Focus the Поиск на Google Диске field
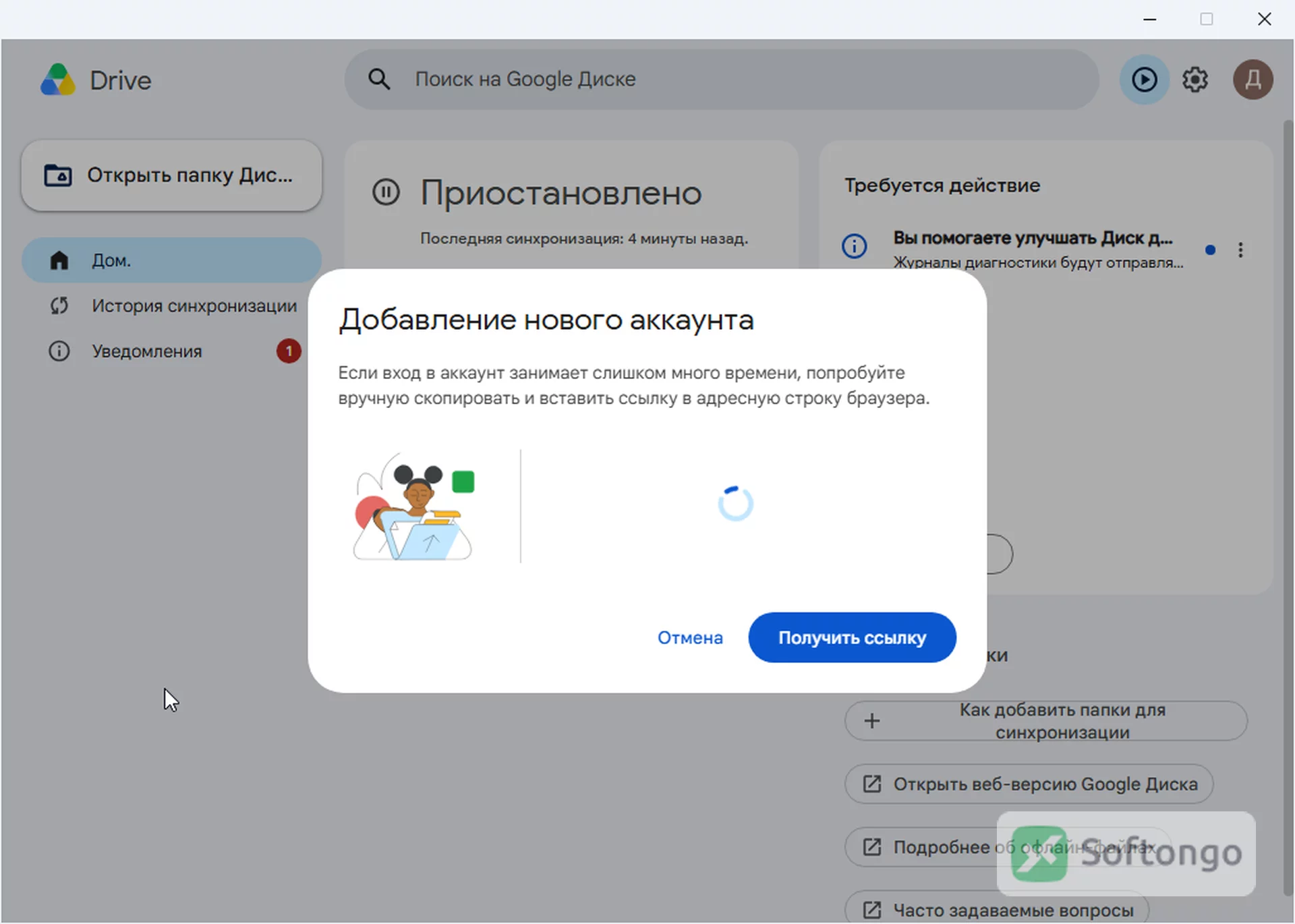The width and height of the screenshot is (1295, 924). (722, 80)
